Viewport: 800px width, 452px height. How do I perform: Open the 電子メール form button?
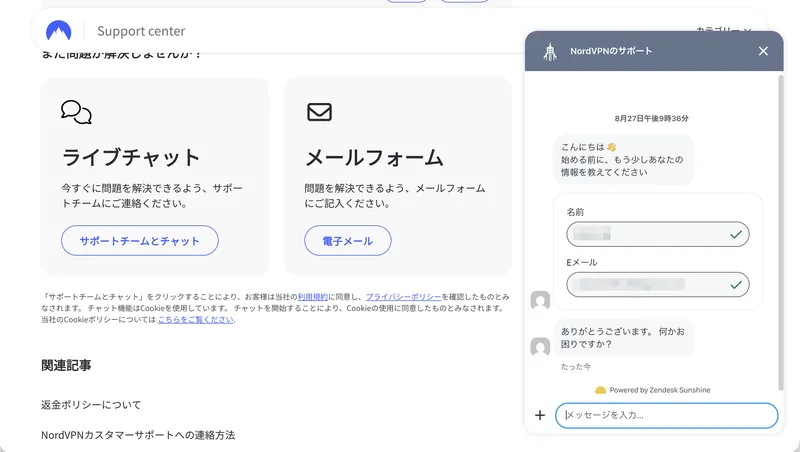pyautogui.click(x=348, y=241)
